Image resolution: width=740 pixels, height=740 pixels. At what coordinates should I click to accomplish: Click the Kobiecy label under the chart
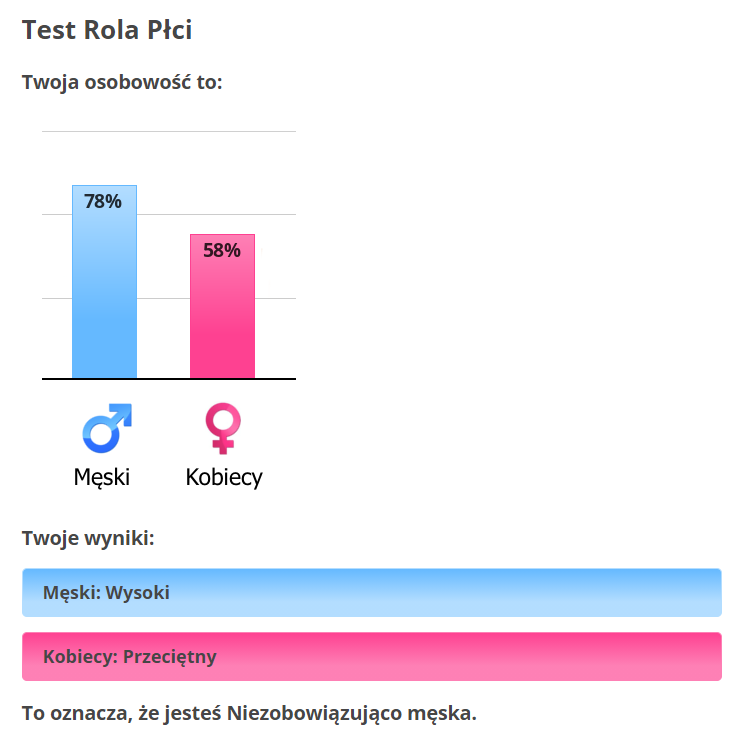coord(224,477)
